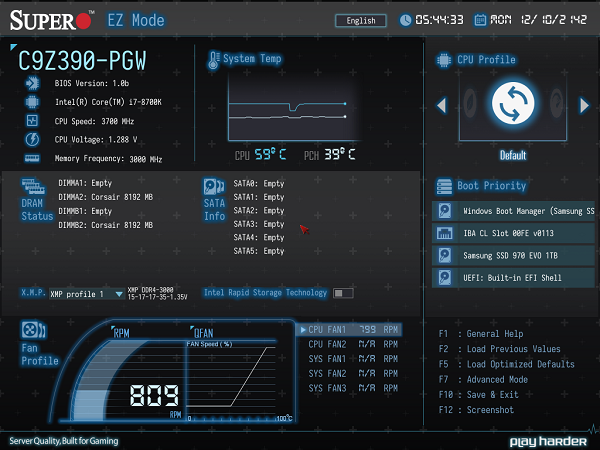Click the DIMMA1: Empty entry
Image resolution: width=600 pixels, height=450 pixels.
click(85, 183)
